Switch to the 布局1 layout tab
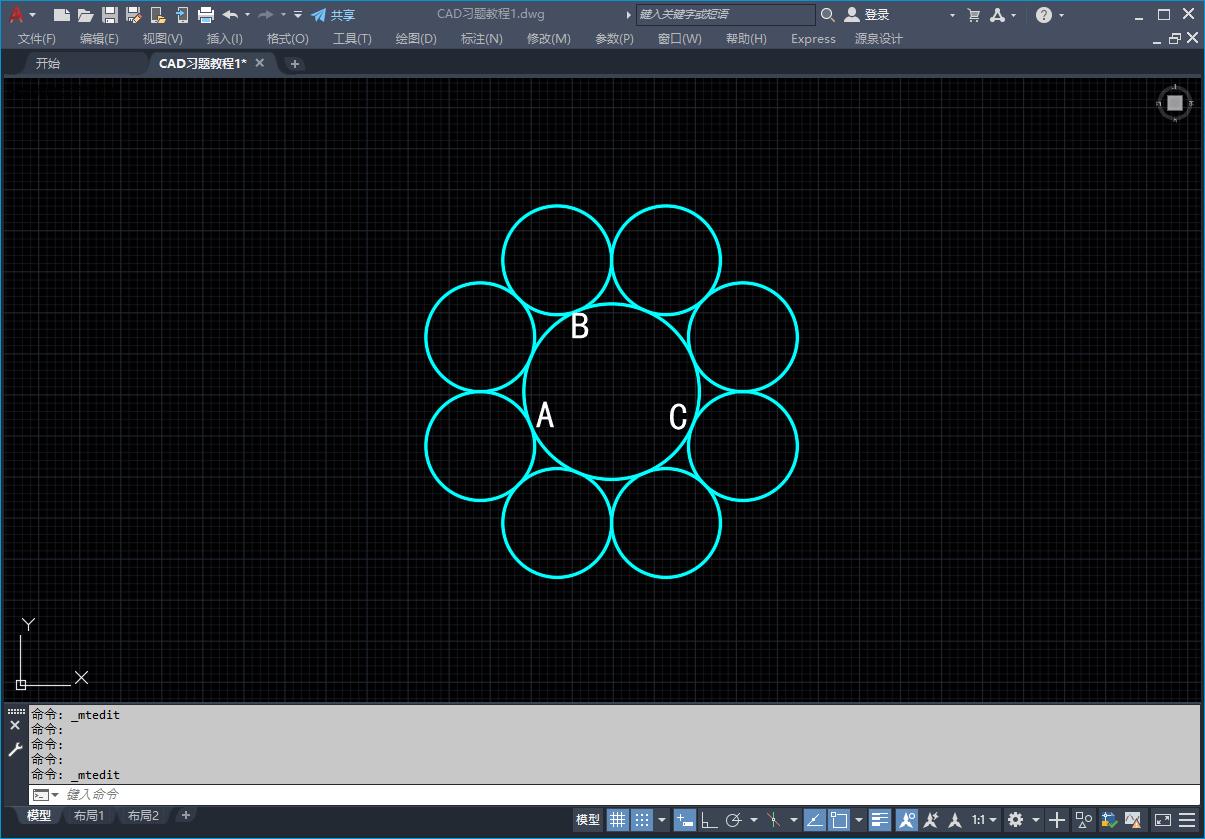This screenshot has width=1205, height=839. [89, 816]
